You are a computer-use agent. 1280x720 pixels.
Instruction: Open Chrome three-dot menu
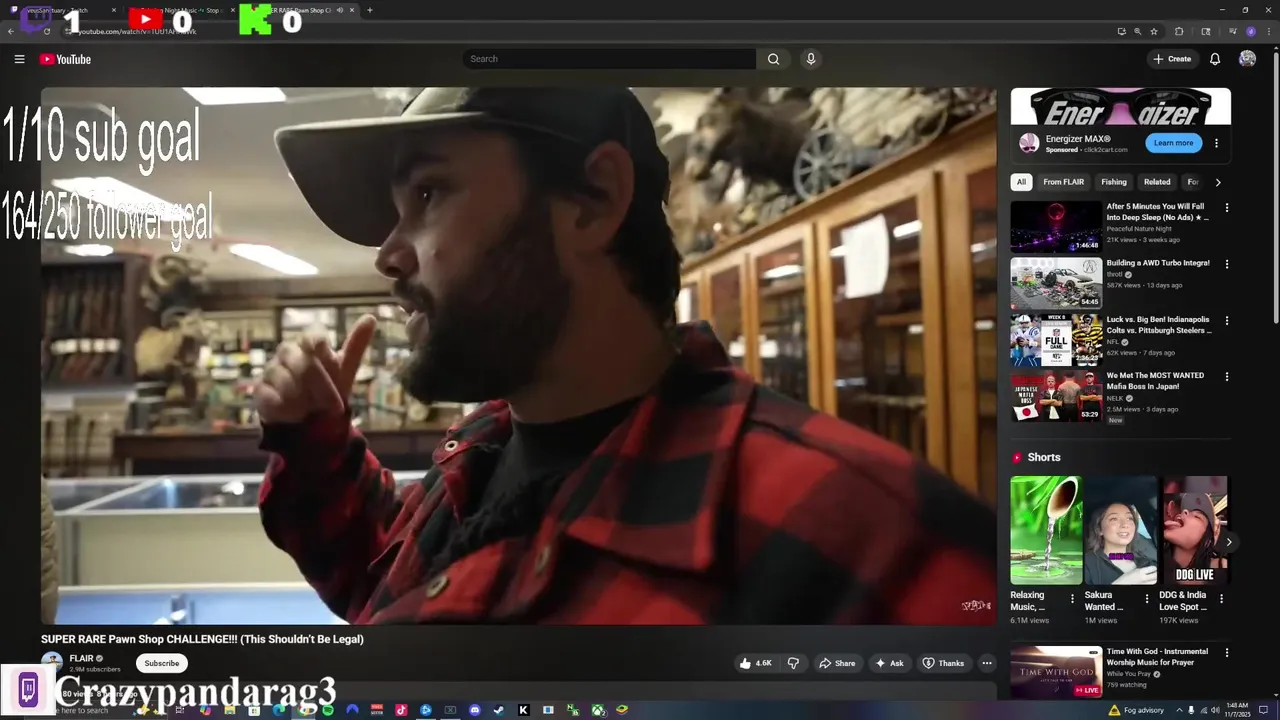(x=1268, y=31)
